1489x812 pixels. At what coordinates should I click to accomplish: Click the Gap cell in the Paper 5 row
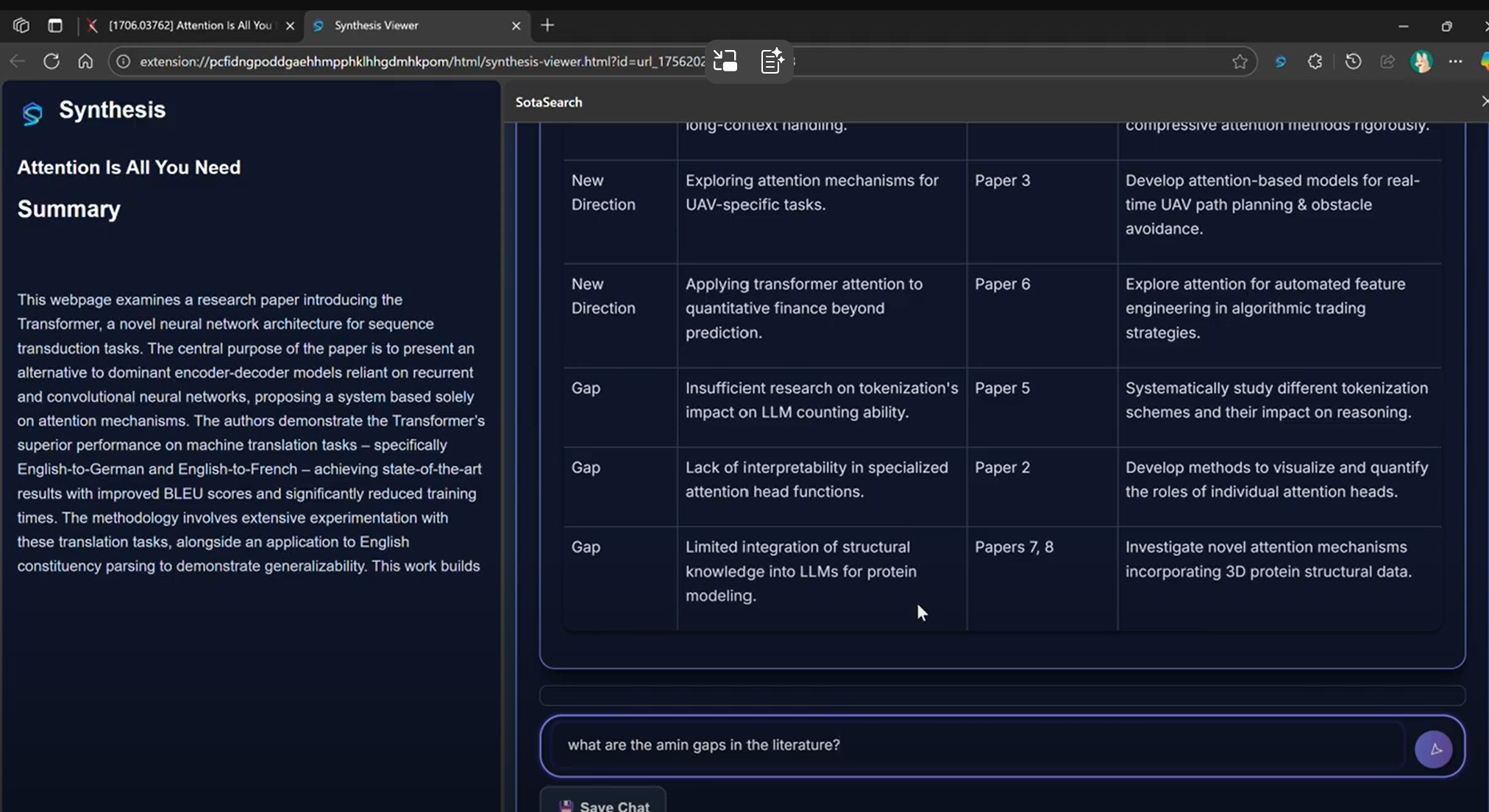pos(620,407)
